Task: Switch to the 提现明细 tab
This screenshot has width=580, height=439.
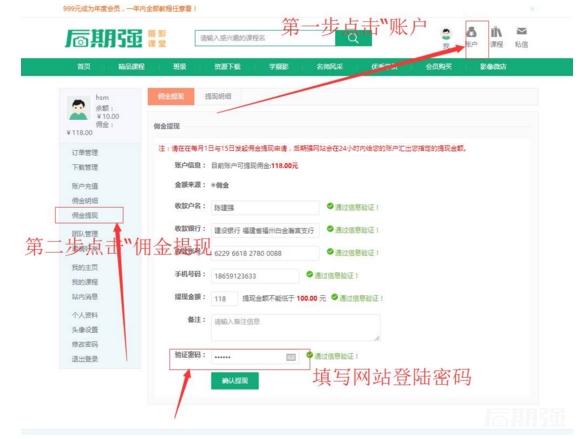Action: click(218, 97)
